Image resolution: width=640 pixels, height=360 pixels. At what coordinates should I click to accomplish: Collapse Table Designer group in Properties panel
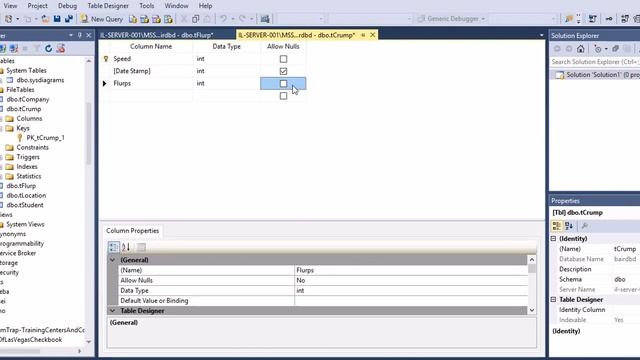(x=553, y=300)
